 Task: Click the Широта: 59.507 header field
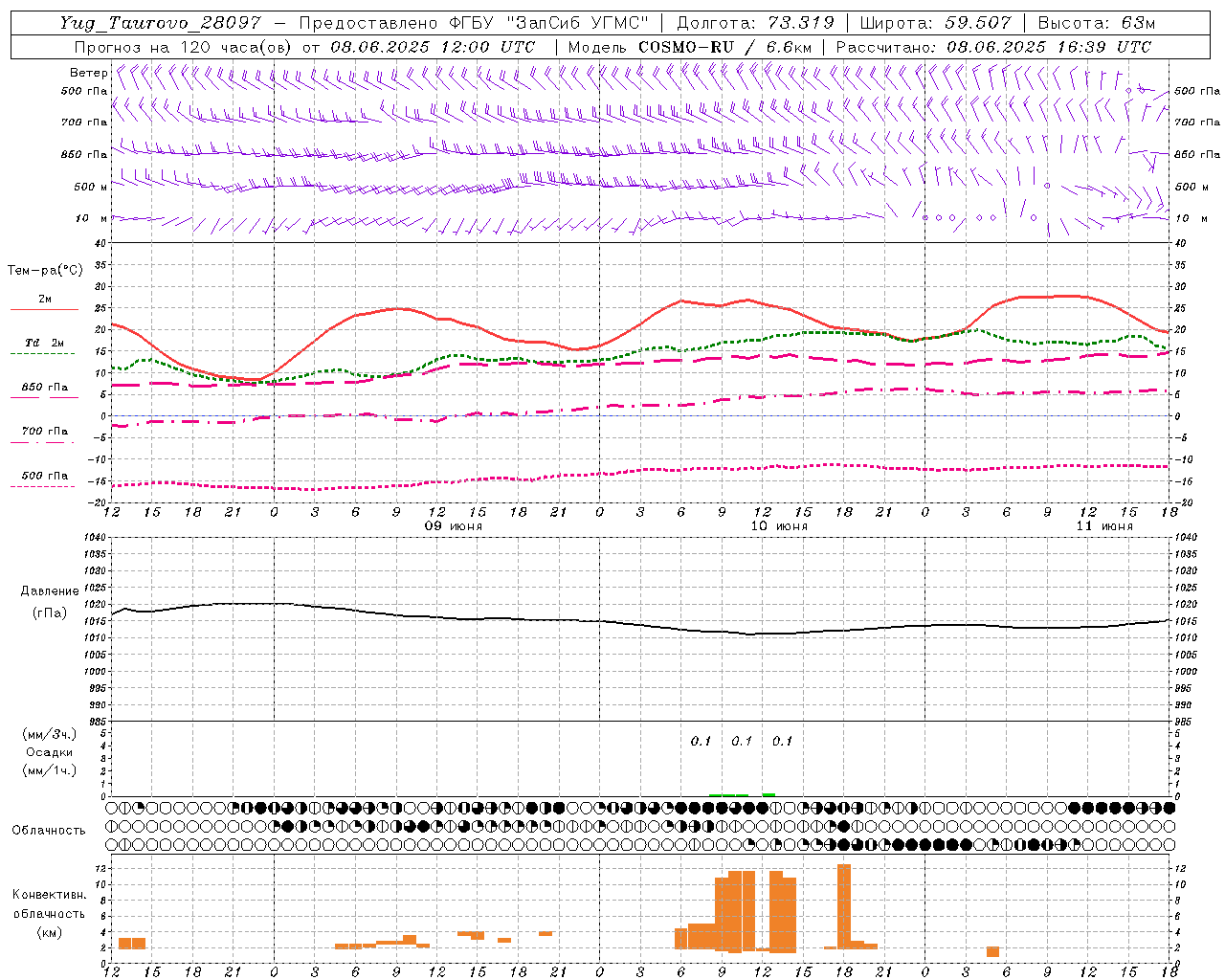(935, 23)
